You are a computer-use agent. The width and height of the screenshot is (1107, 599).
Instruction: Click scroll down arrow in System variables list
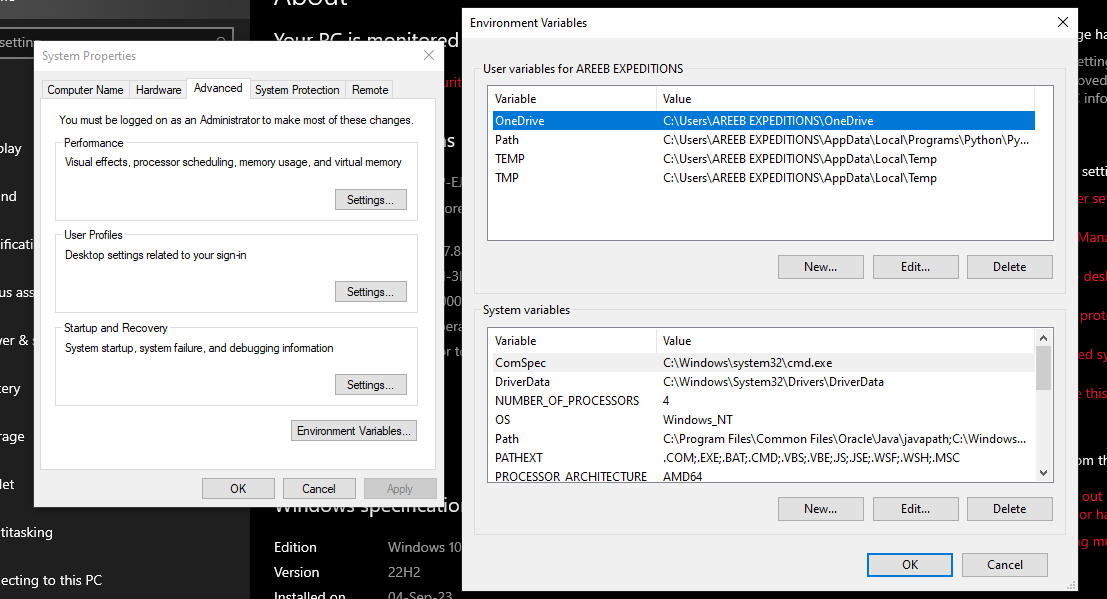[1044, 473]
